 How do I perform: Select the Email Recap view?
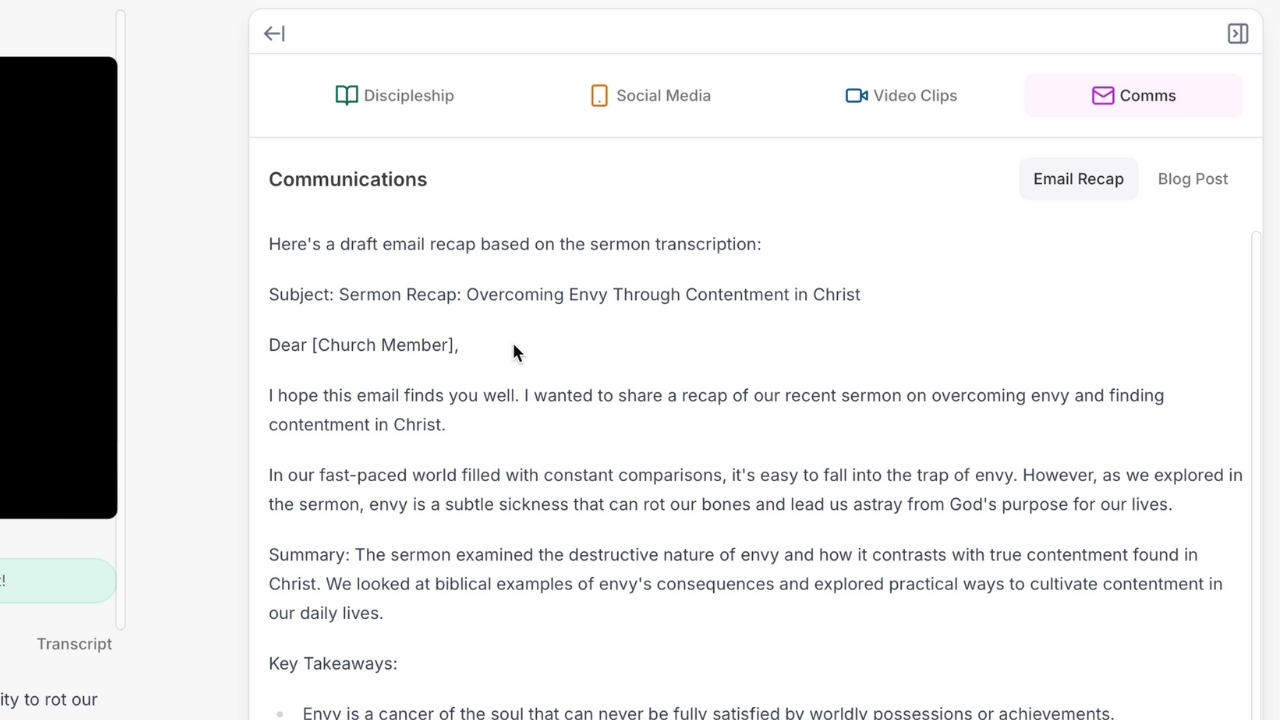1078,178
